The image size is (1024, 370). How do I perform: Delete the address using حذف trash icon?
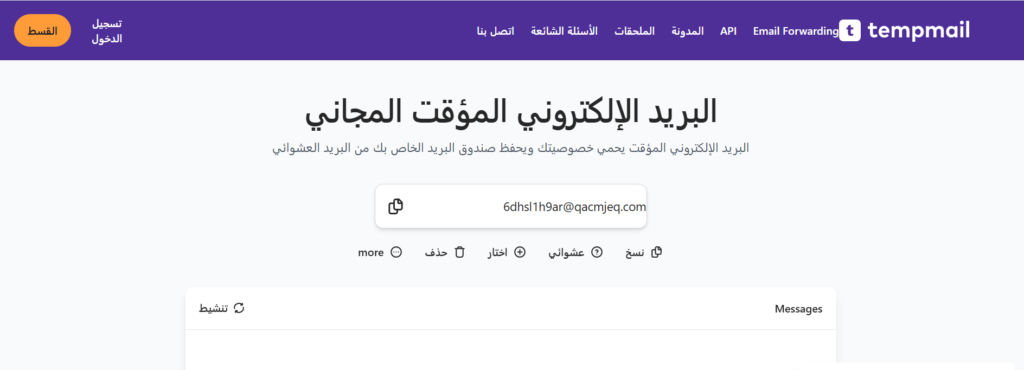click(459, 253)
